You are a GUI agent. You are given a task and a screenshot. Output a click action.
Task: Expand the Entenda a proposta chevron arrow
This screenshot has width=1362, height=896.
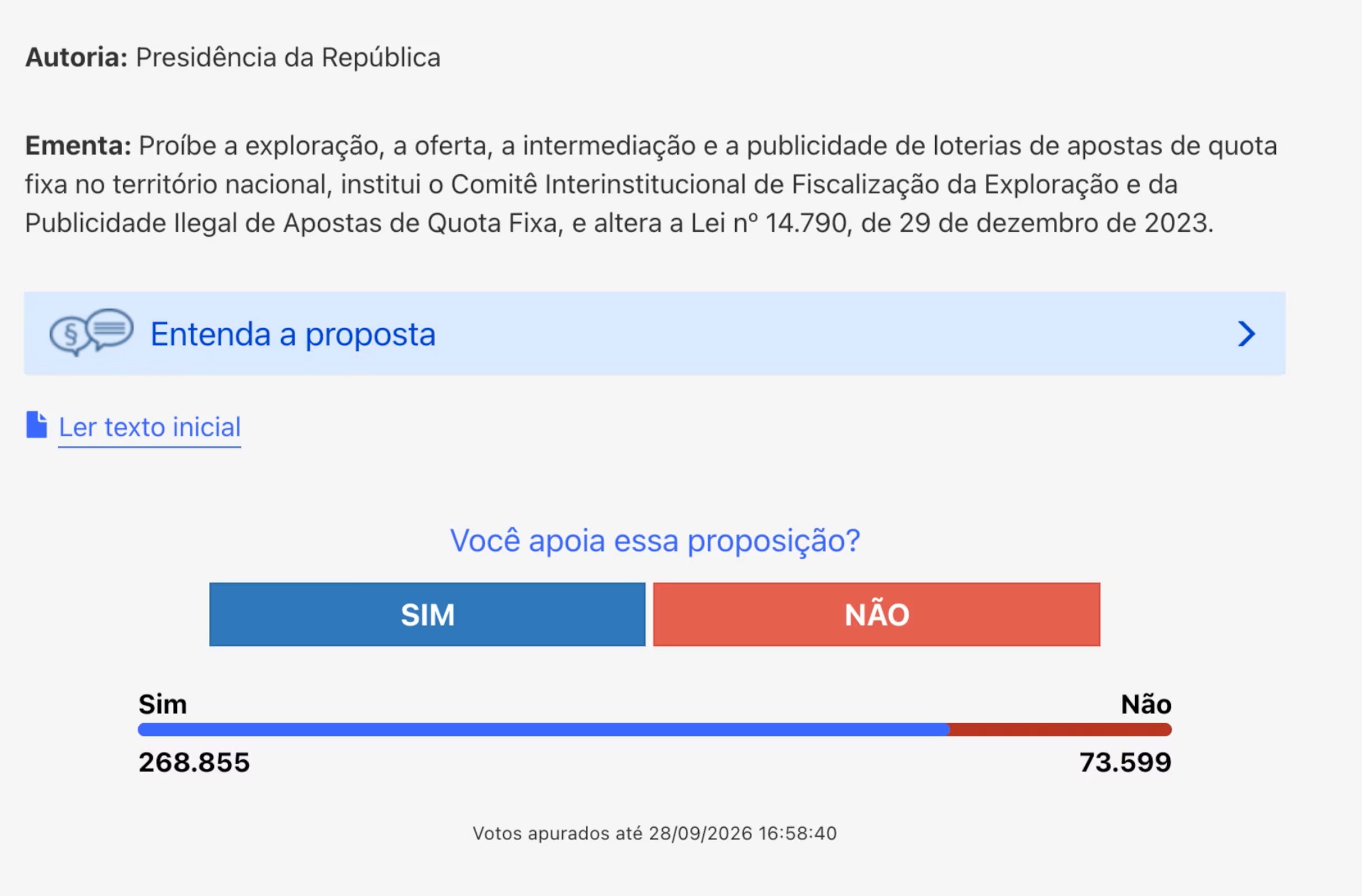click(x=1246, y=334)
